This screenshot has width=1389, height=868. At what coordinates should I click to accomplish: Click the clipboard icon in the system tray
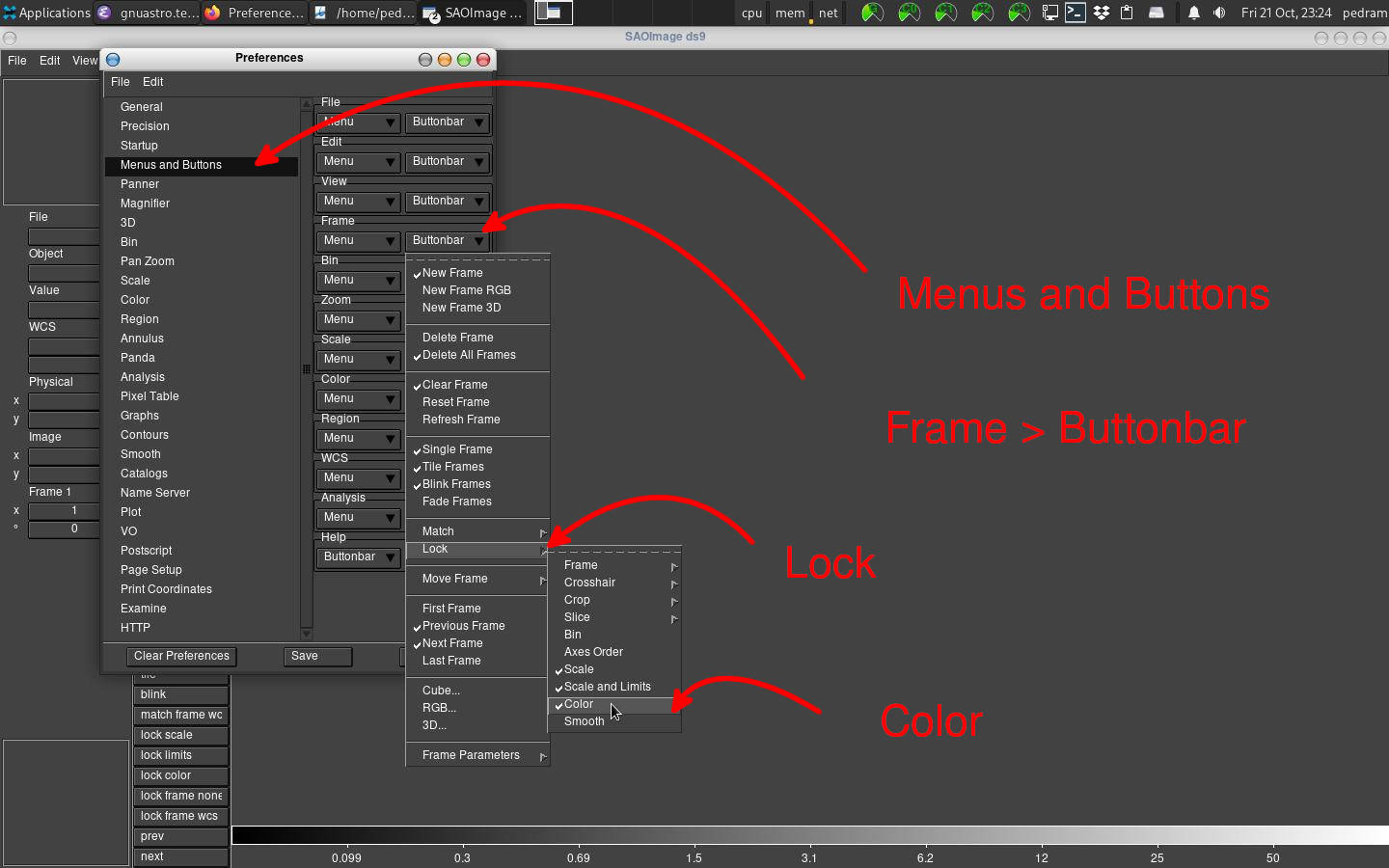pyautogui.click(x=1129, y=13)
